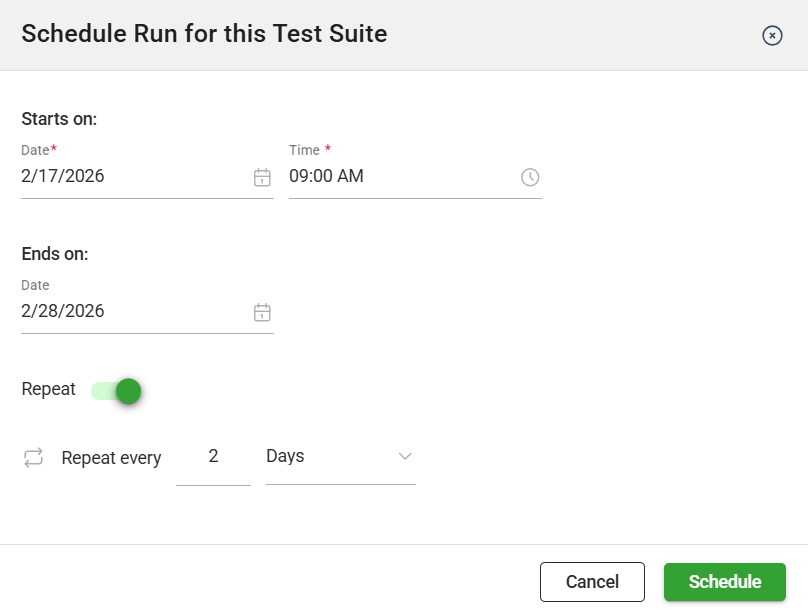
Task: Click the repeat interval number field
Action: click(213, 457)
